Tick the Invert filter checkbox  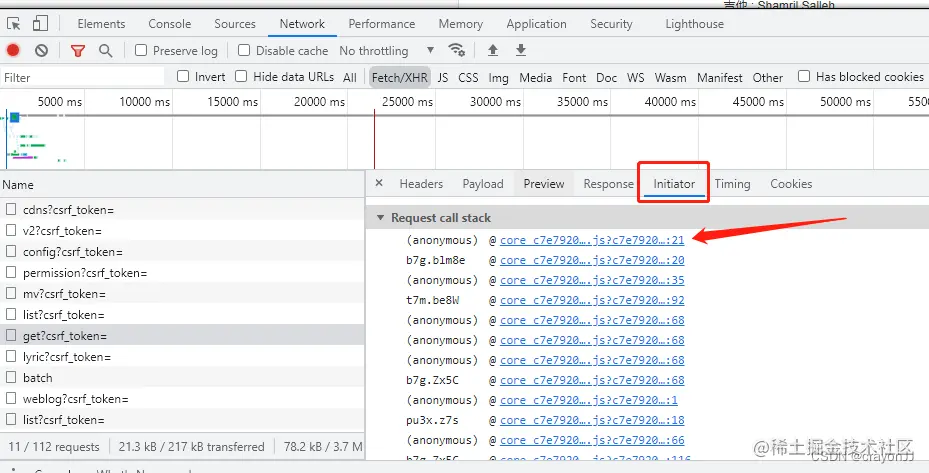183,76
